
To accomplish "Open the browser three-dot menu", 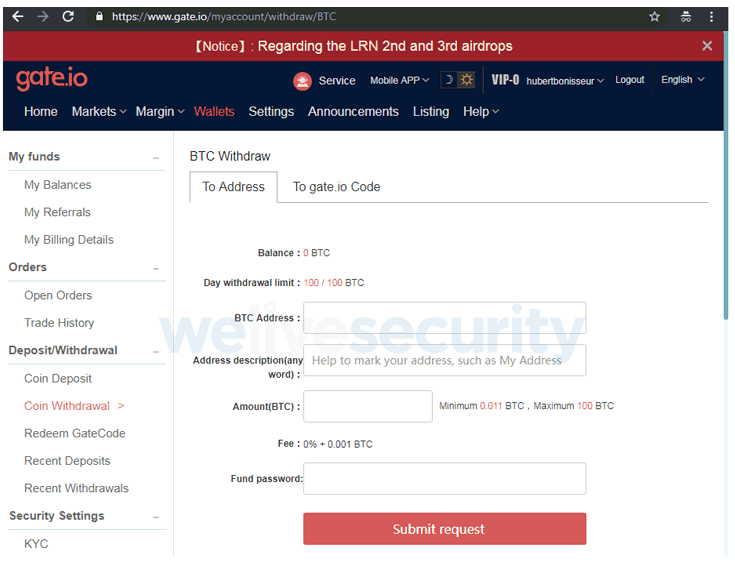I will [x=711, y=17].
